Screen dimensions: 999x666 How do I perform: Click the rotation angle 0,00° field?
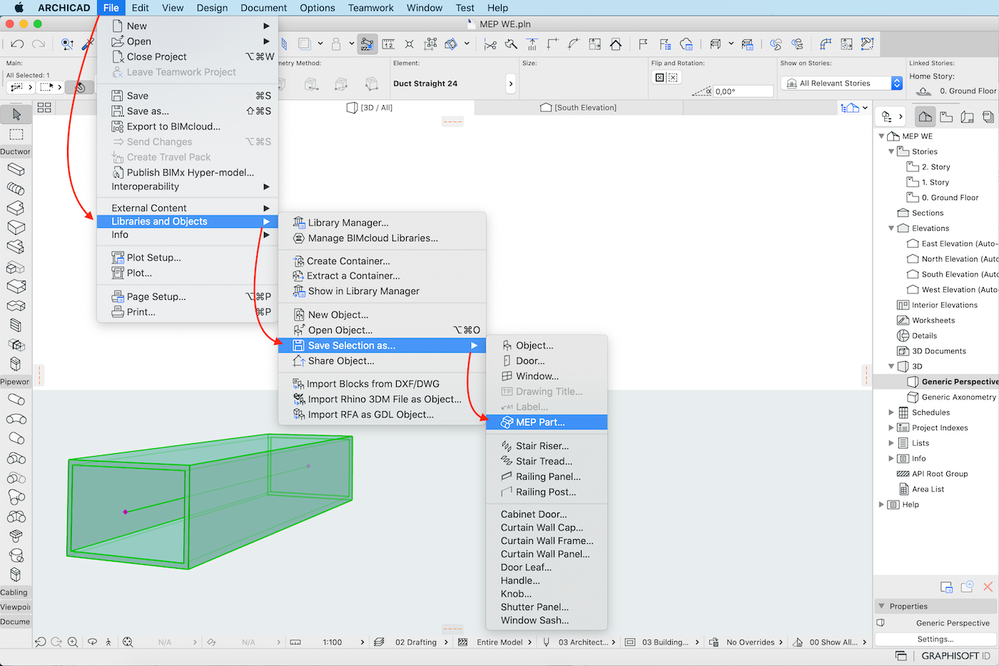click(743, 91)
